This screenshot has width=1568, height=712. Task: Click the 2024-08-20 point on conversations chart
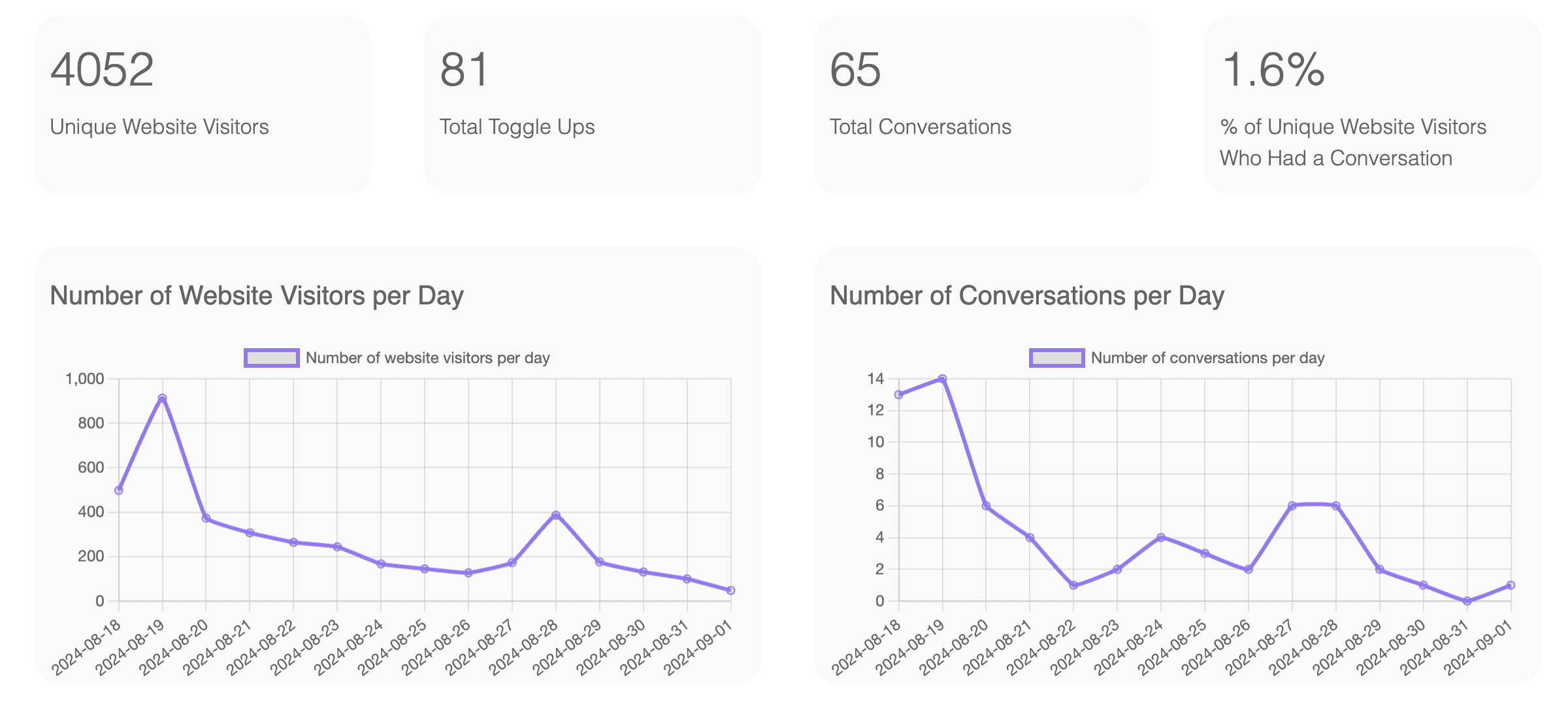click(x=986, y=506)
